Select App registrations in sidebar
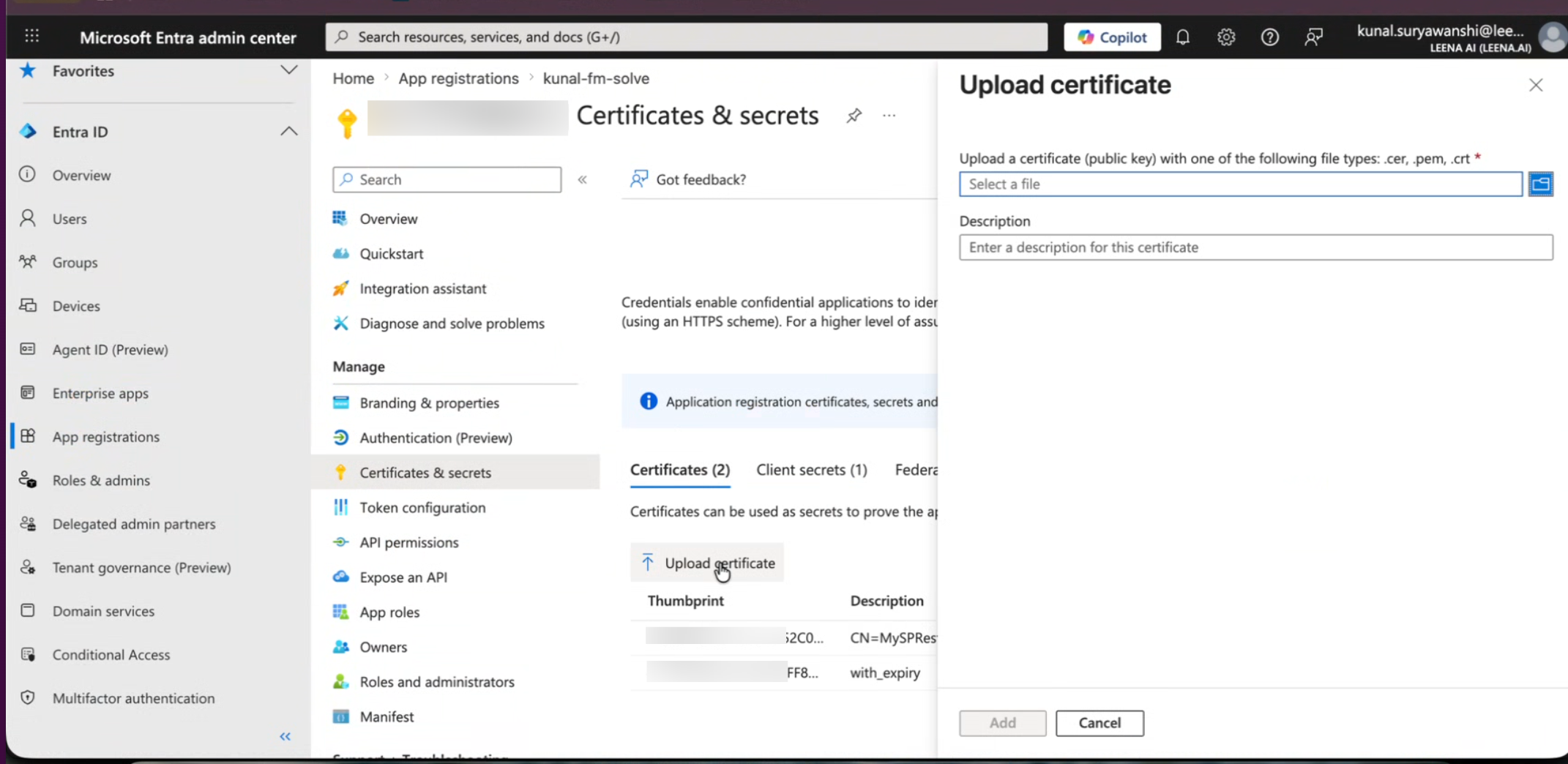This screenshot has height=764, width=1568. [x=105, y=436]
